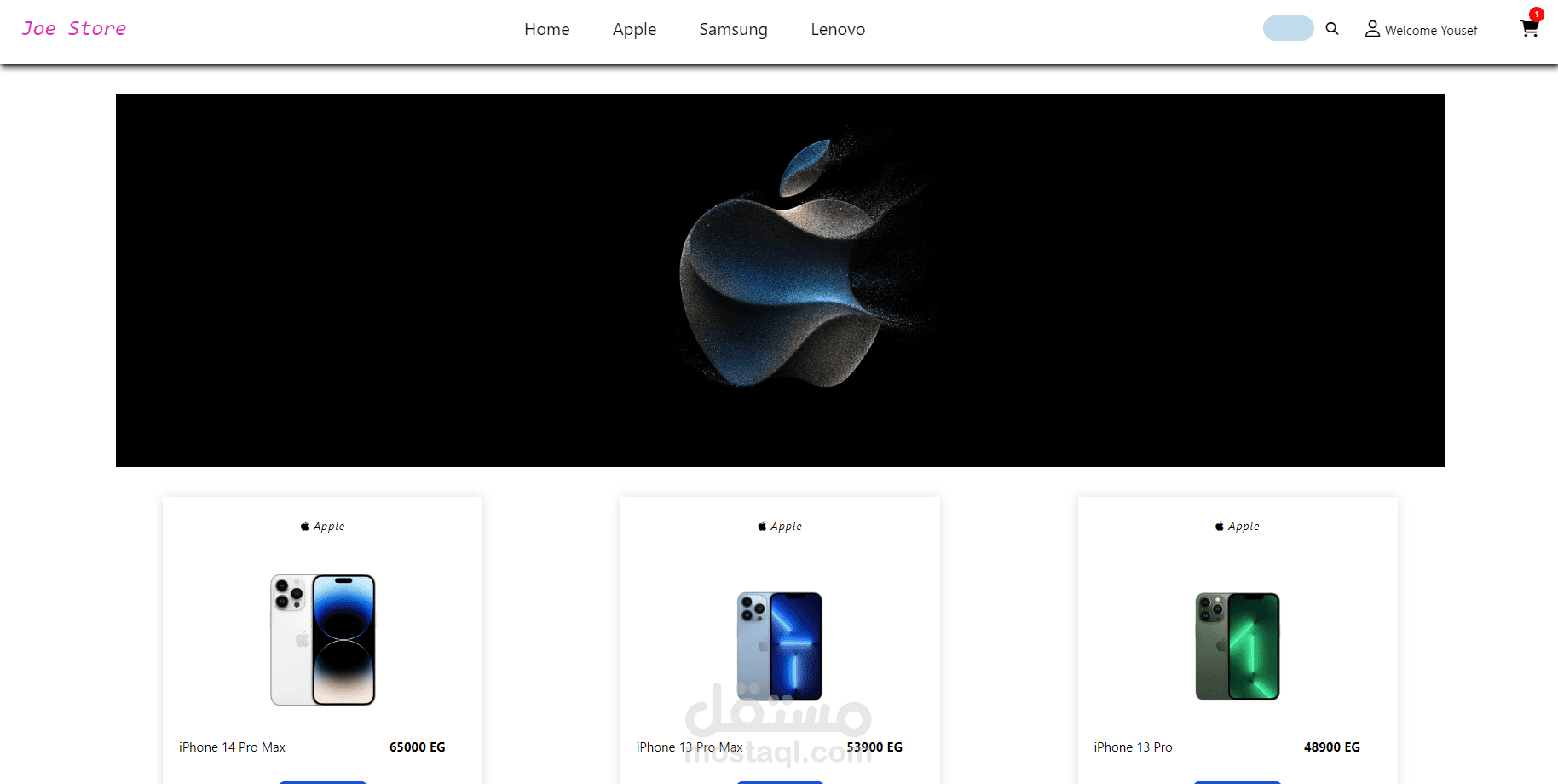Viewport: 1558px width, 784px height.
Task: Click the red cart count badge
Action: pos(1537,14)
